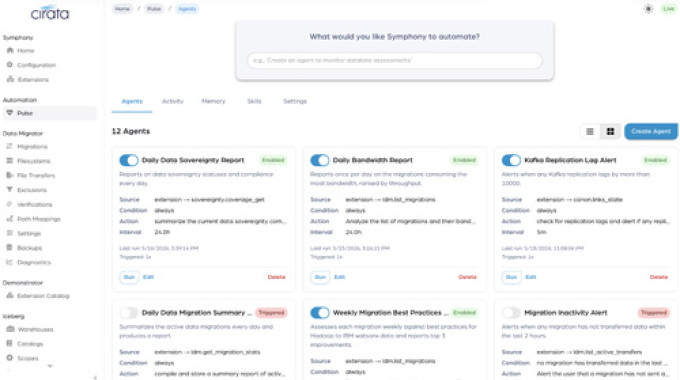Viewport: 680px width, 380px height.
Task: Open the Verifications icon in sidebar
Action: tap(10, 204)
